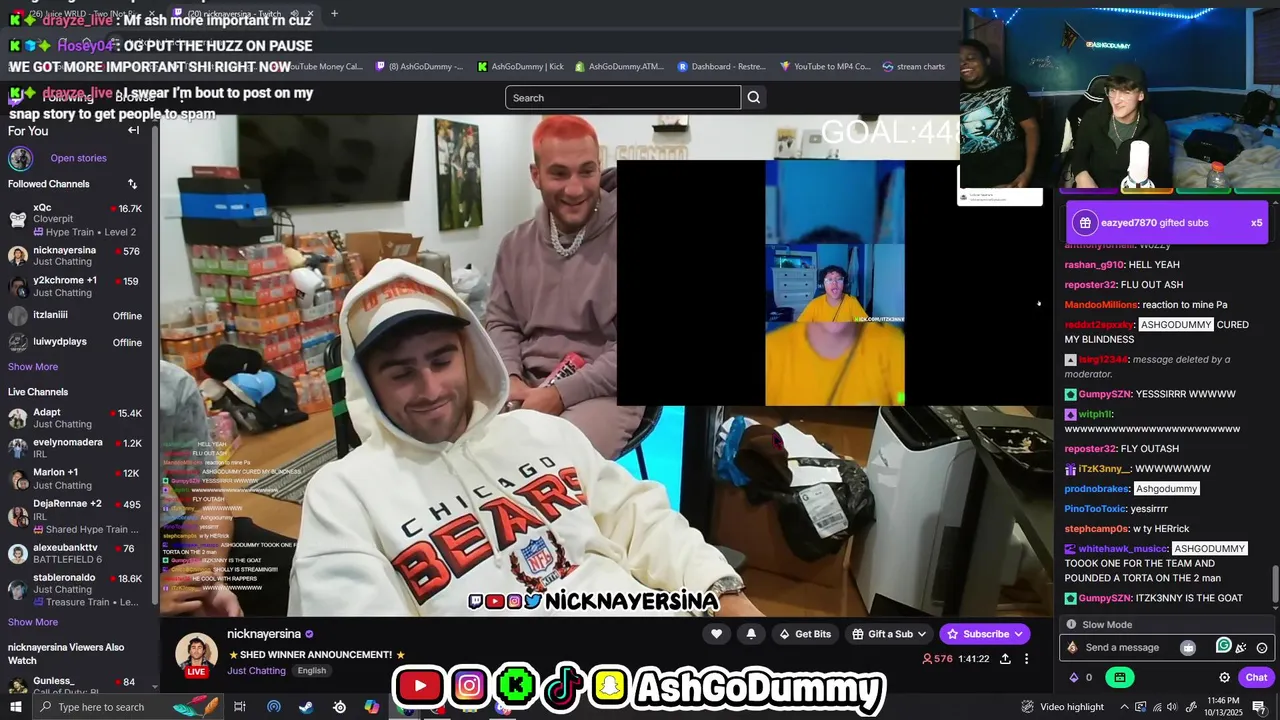Viewport: 1280px width, 720px height.
Task: Open YouTube to MP4 Co... bookmark
Action: (x=826, y=67)
